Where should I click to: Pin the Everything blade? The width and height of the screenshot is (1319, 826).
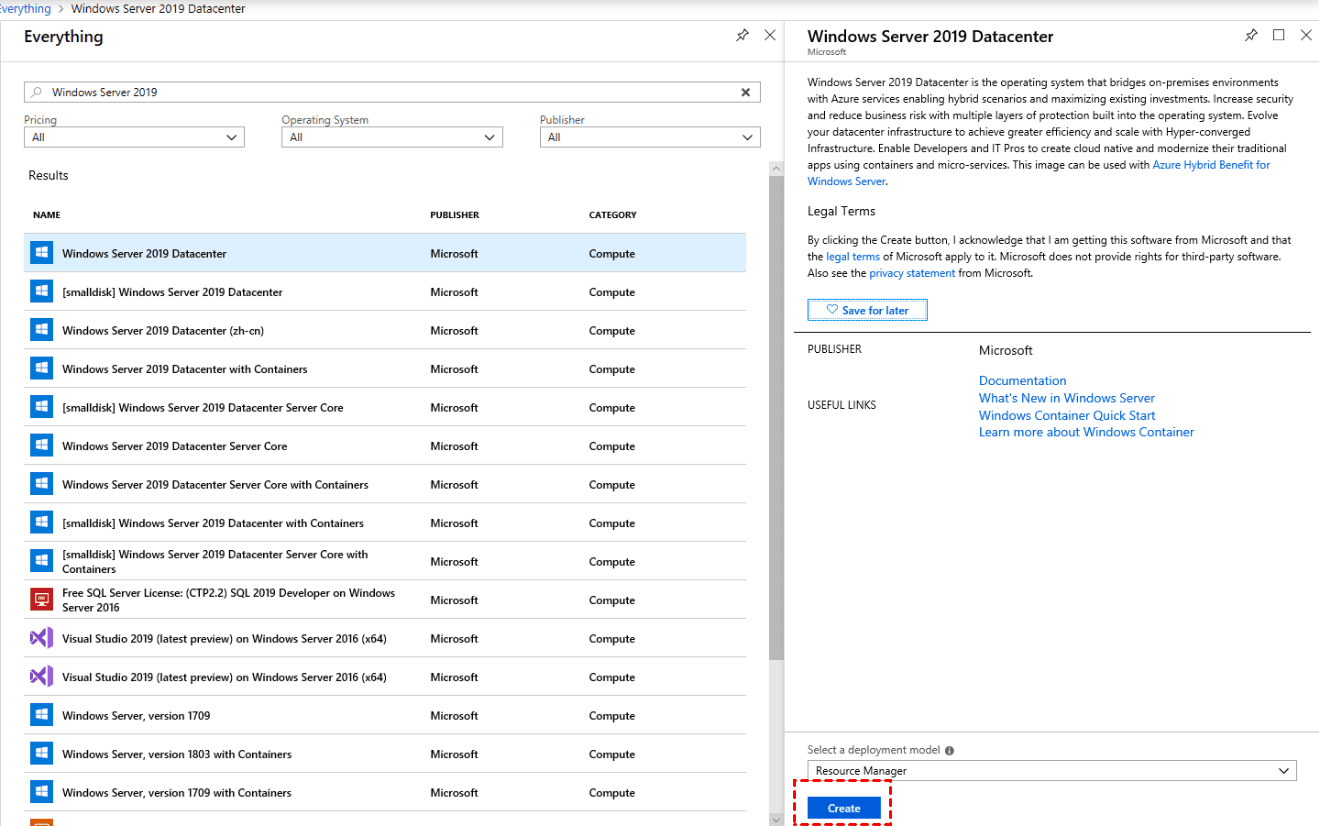click(742, 35)
